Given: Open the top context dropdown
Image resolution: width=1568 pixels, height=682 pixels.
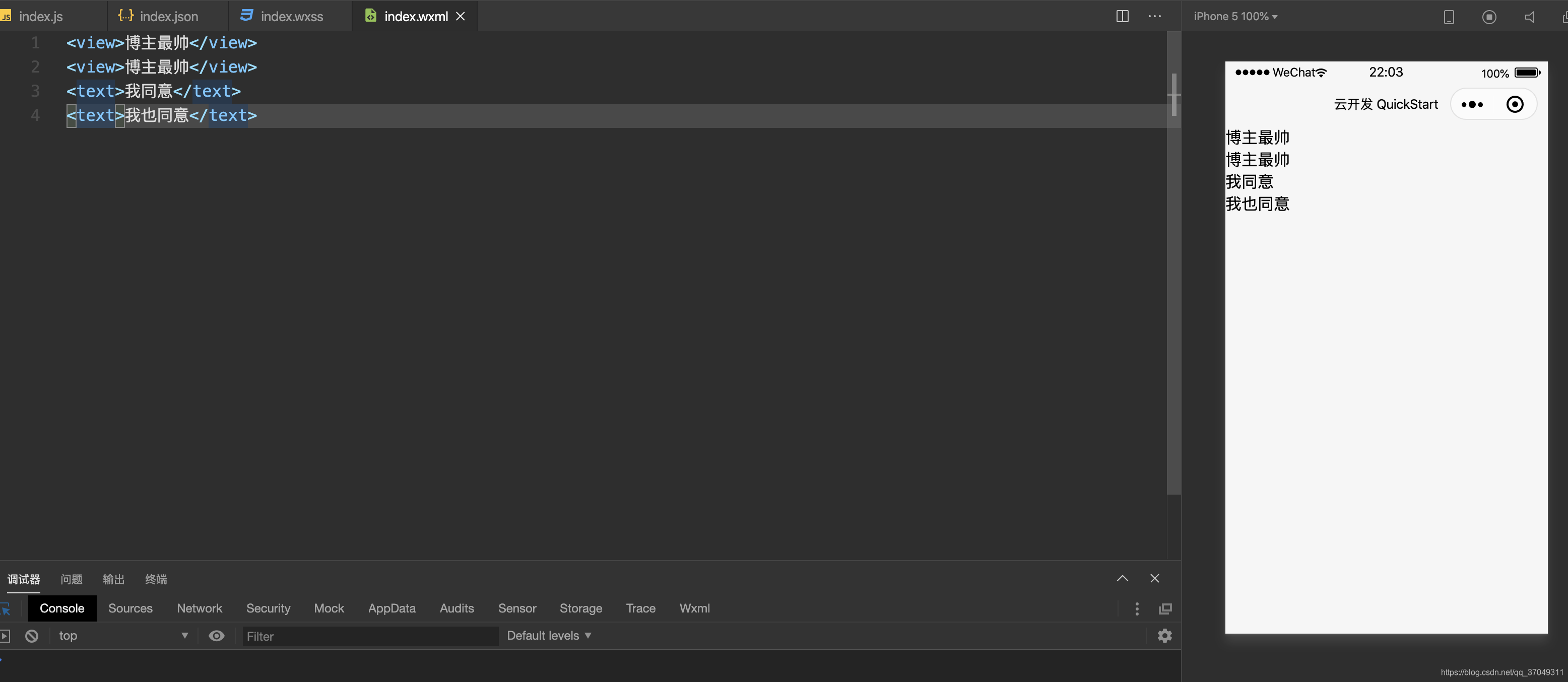Looking at the screenshot, I should click(x=122, y=636).
